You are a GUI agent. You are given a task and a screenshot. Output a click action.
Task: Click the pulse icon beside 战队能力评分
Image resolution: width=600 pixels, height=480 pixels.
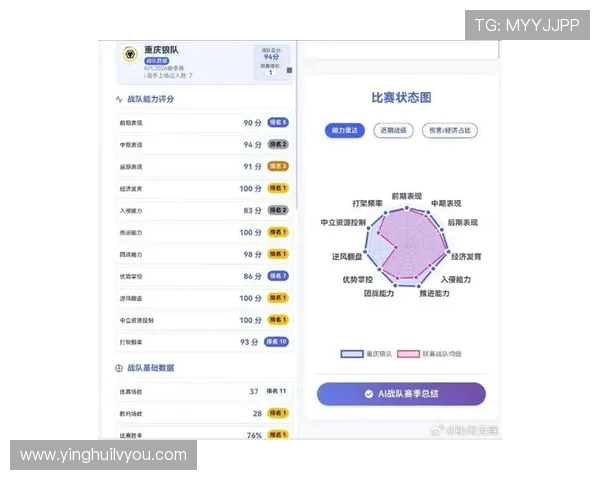click(x=119, y=99)
